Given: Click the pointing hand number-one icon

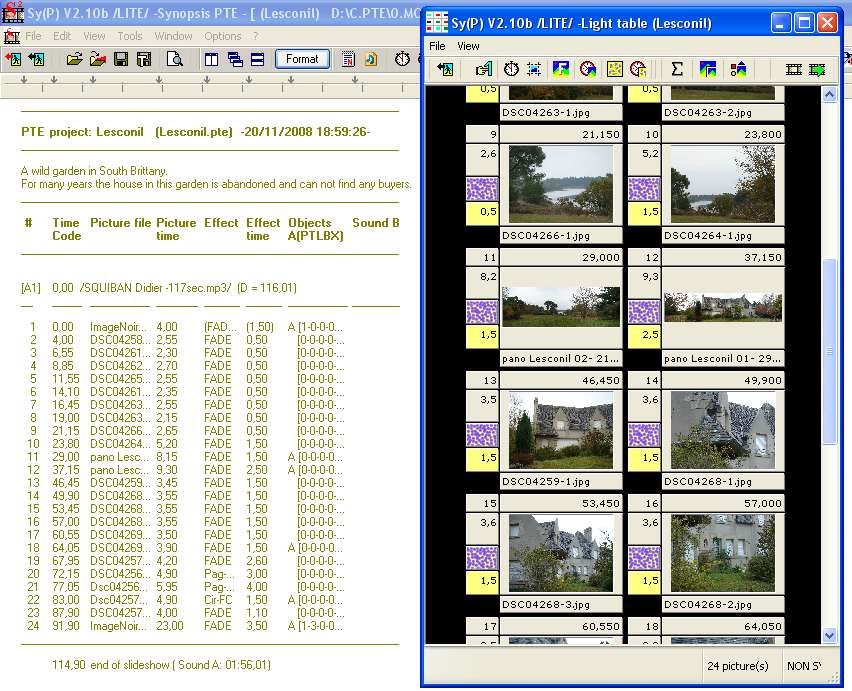Looking at the screenshot, I should (484, 69).
